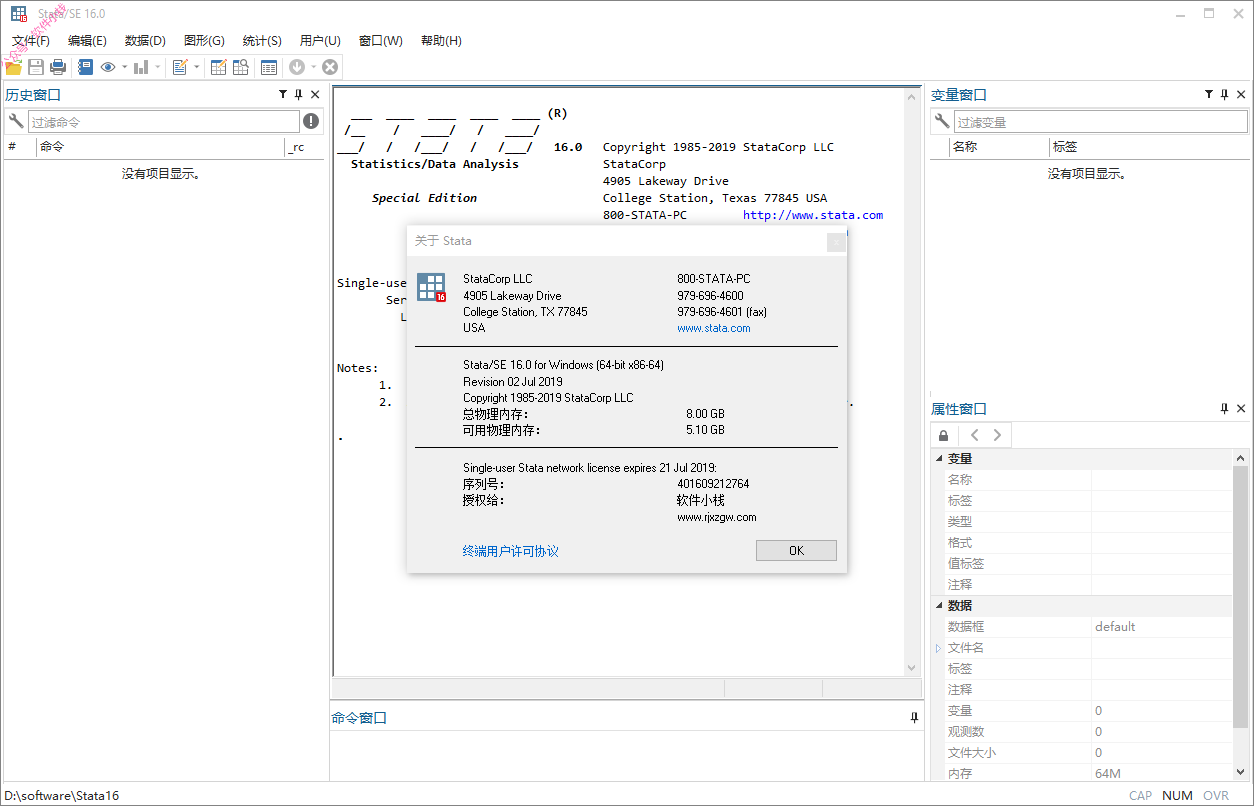Open the Data Editor (Edit) pencil-grid icon
Viewport: 1254px width, 806px height.
[218, 67]
